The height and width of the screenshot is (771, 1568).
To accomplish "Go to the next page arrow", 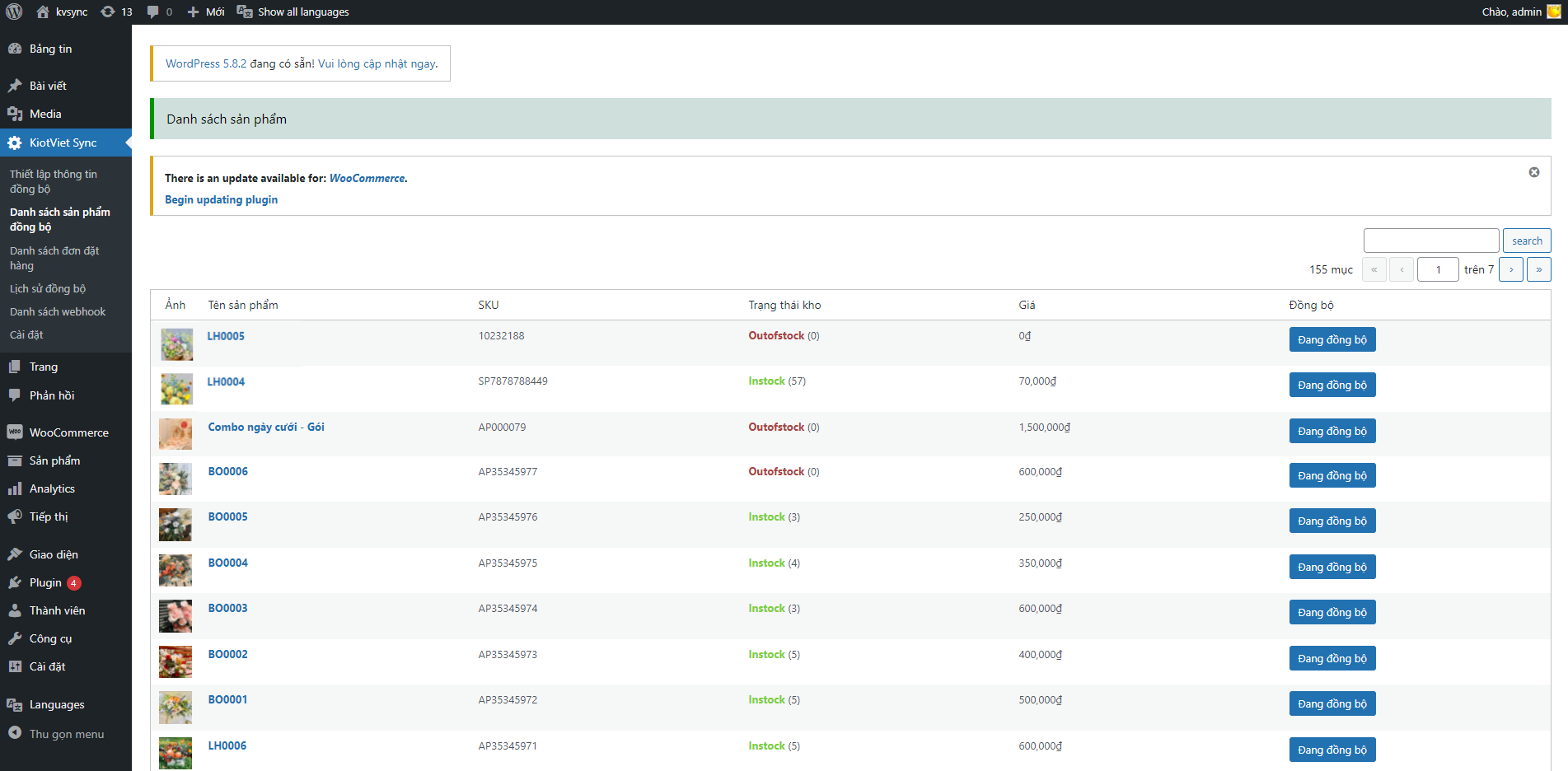I will click(1510, 269).
